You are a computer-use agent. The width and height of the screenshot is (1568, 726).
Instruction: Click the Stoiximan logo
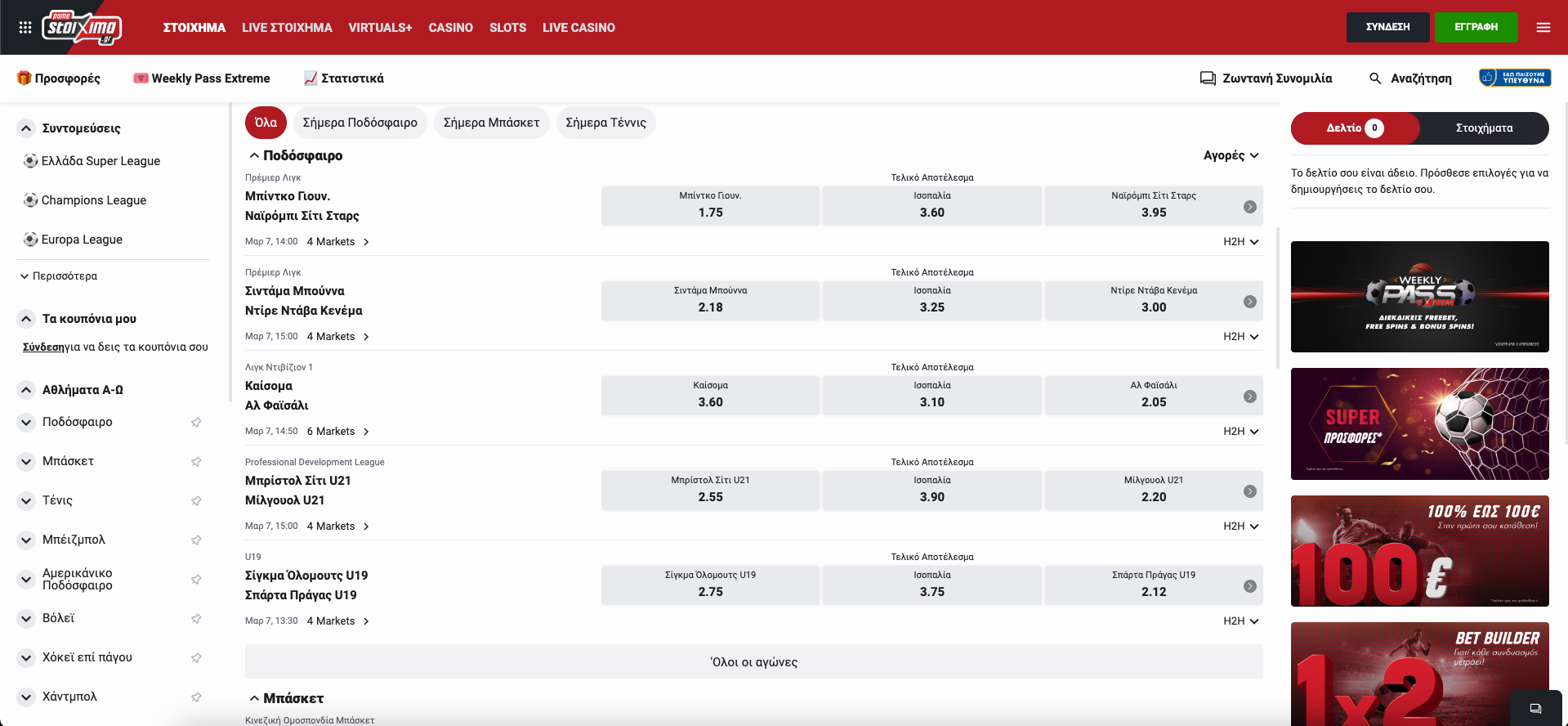pyautogui.click(x=82, y=28)
